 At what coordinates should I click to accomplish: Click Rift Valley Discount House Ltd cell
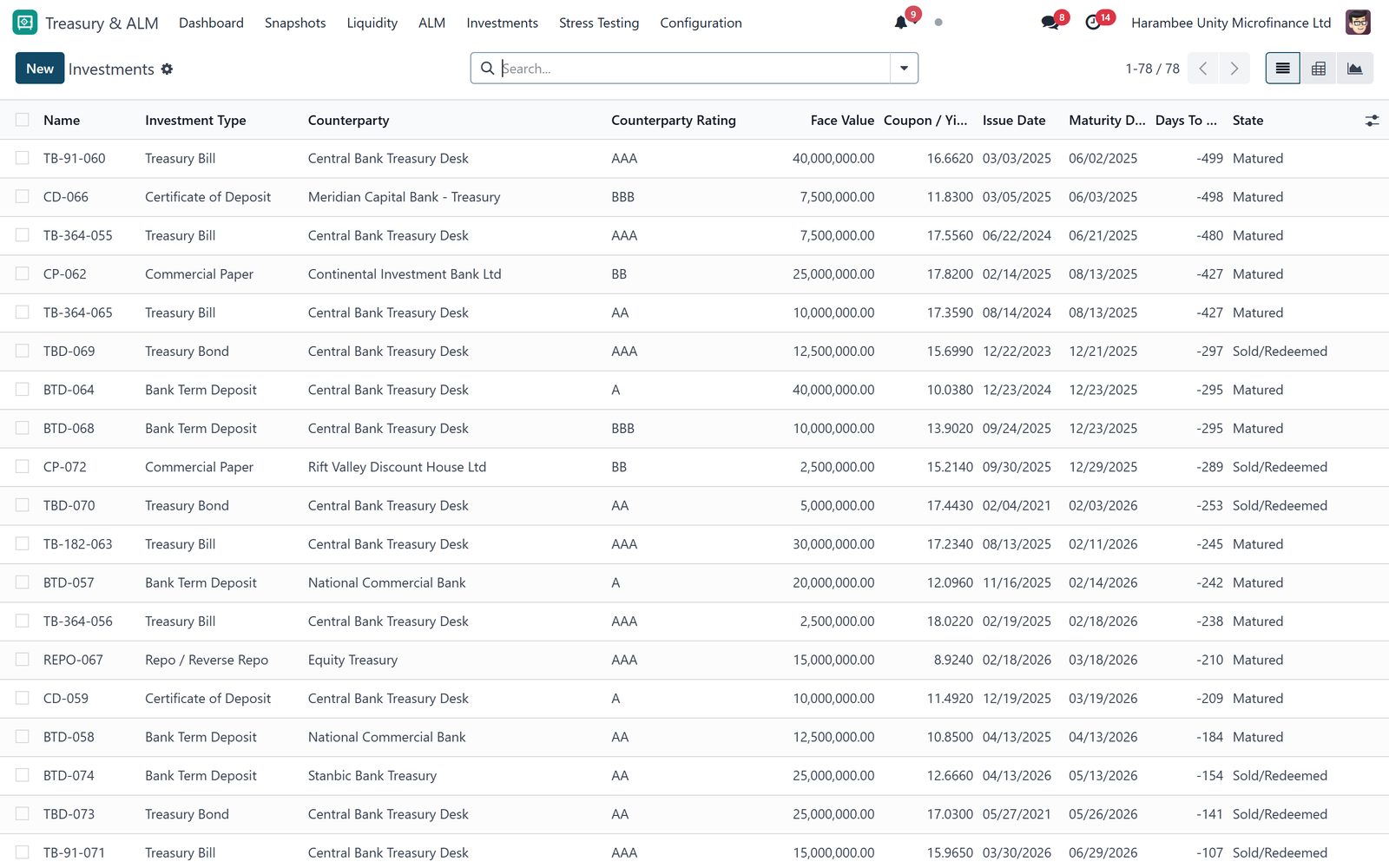(x=397, y=467)
